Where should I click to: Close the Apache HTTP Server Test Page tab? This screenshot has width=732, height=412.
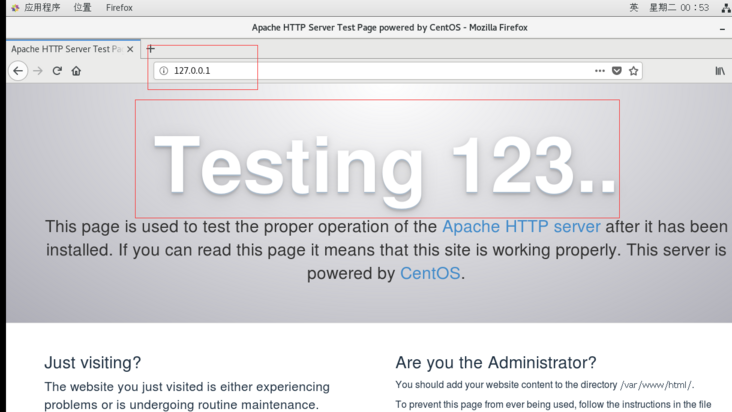tap(130, 49)
